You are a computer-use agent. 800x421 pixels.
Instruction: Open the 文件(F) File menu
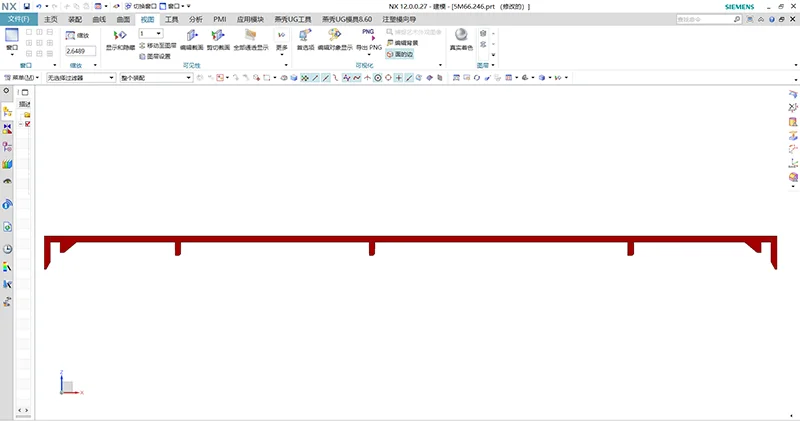[x=20, y=19]
